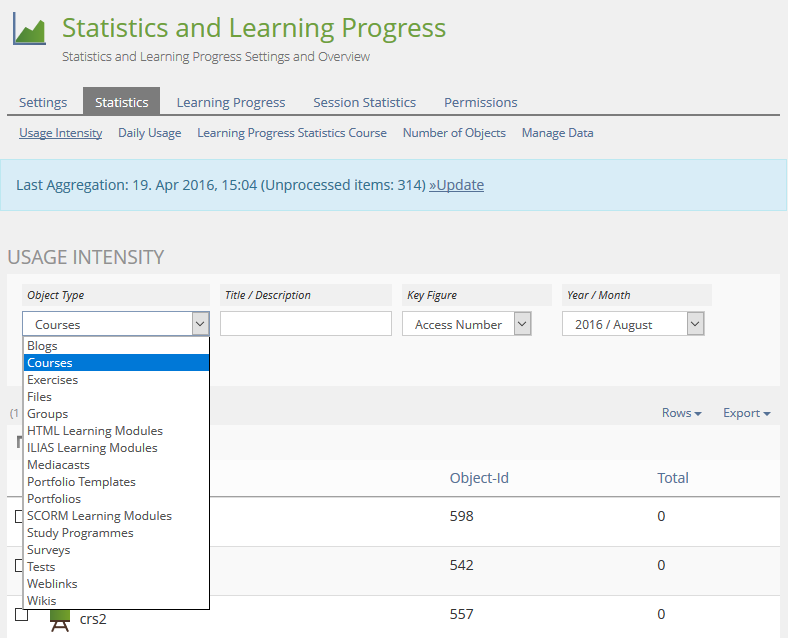
Task: Tick the checkbox next to crs2
Action: tap(21, 614)
